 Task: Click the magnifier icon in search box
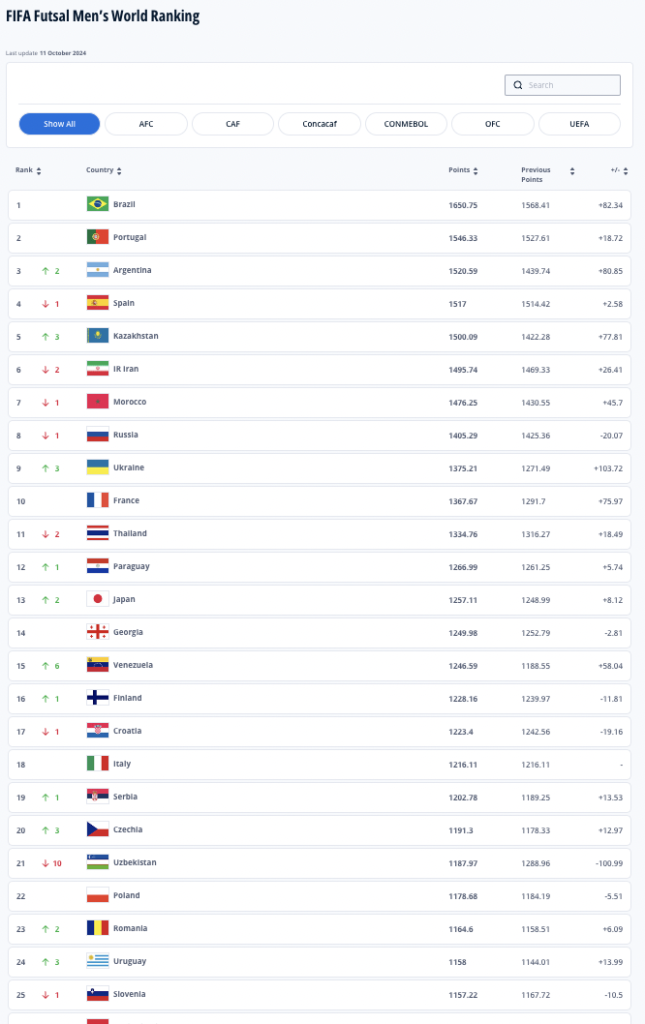[x=518, y=85]
